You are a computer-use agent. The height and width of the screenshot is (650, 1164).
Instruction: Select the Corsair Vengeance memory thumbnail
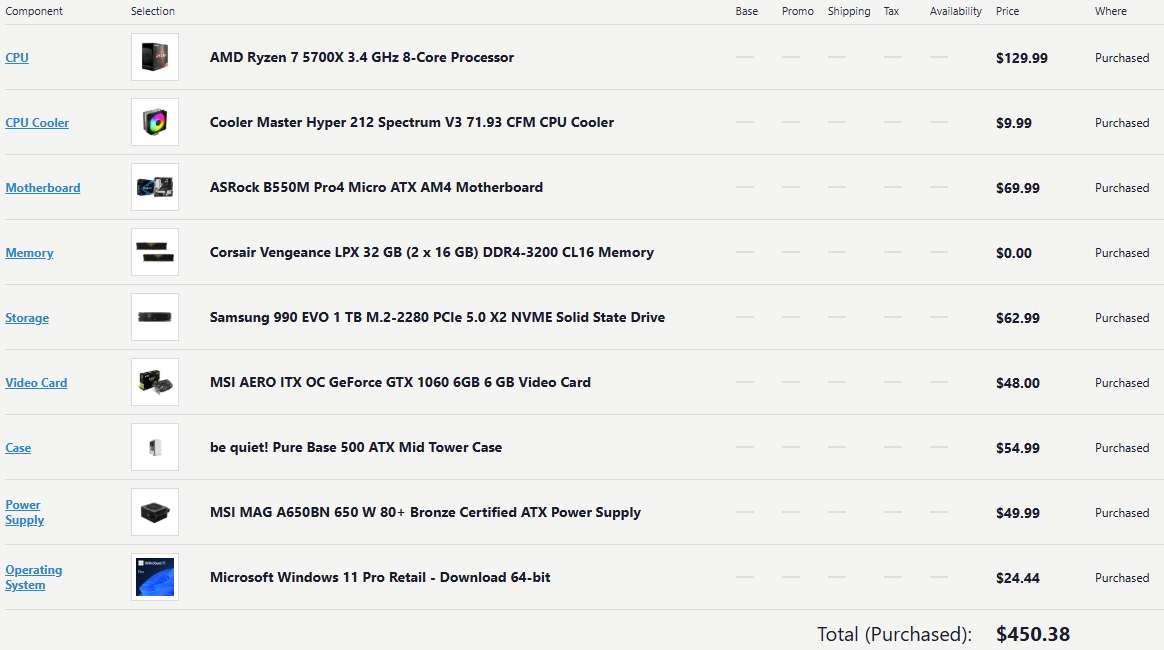[x=155, y=252]
